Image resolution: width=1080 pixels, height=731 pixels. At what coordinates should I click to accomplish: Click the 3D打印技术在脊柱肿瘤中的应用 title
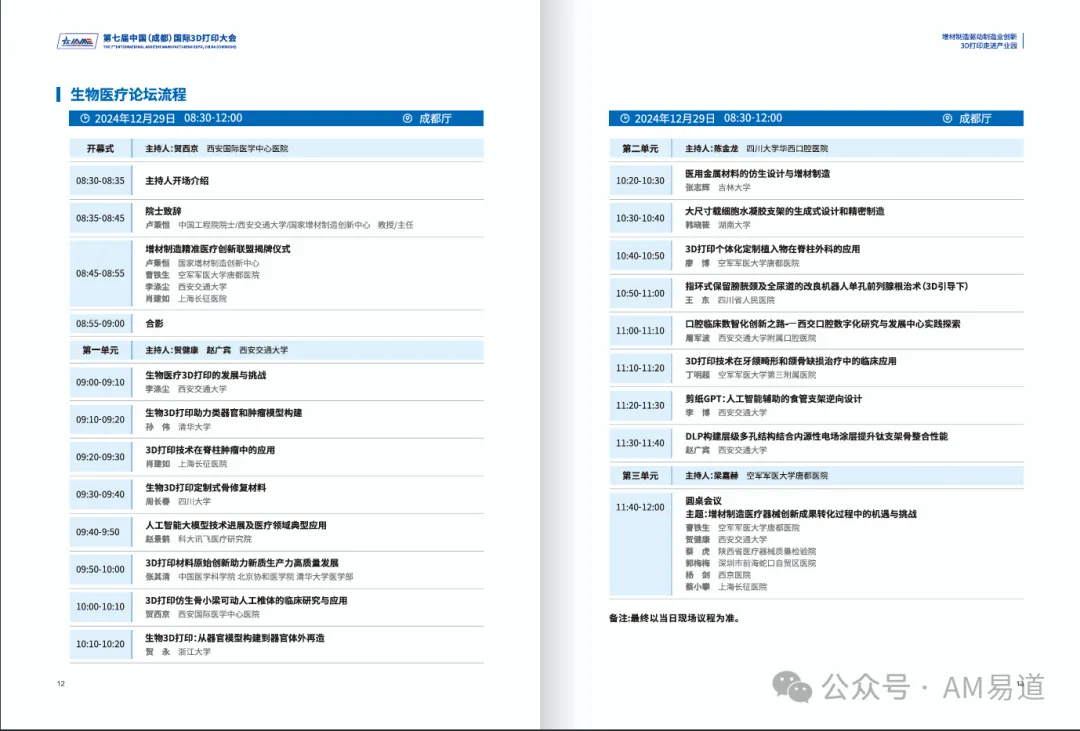pos(210,450)
